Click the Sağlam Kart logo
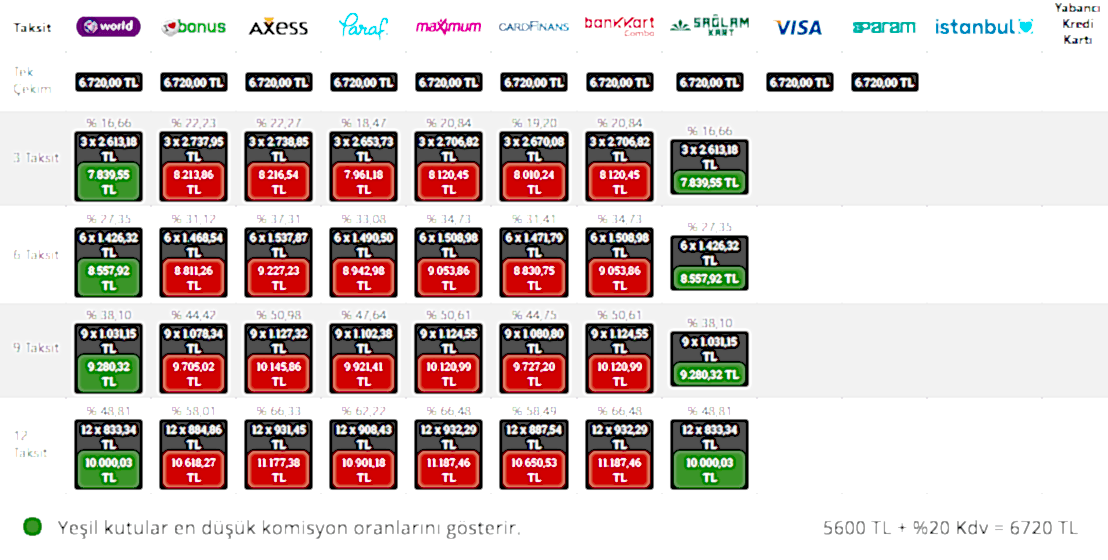This screenshot has width=1108, height=560. tap(709, 26)
